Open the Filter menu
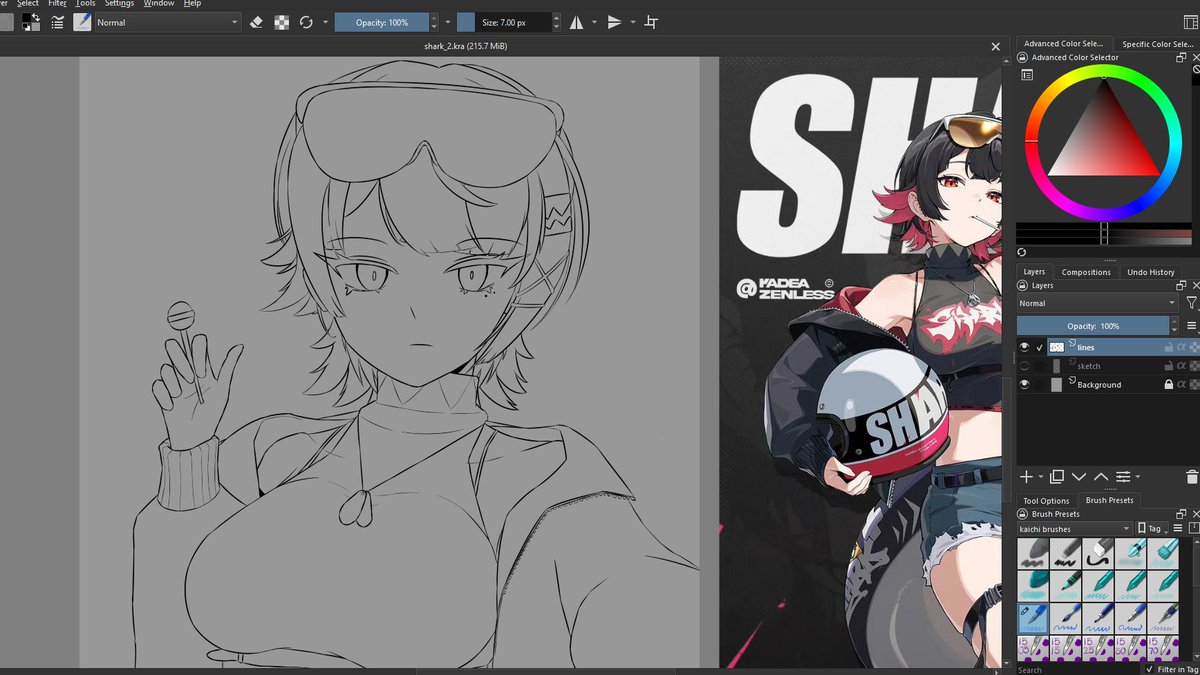Screen dimensions: 1200x675 coord(57,4)
